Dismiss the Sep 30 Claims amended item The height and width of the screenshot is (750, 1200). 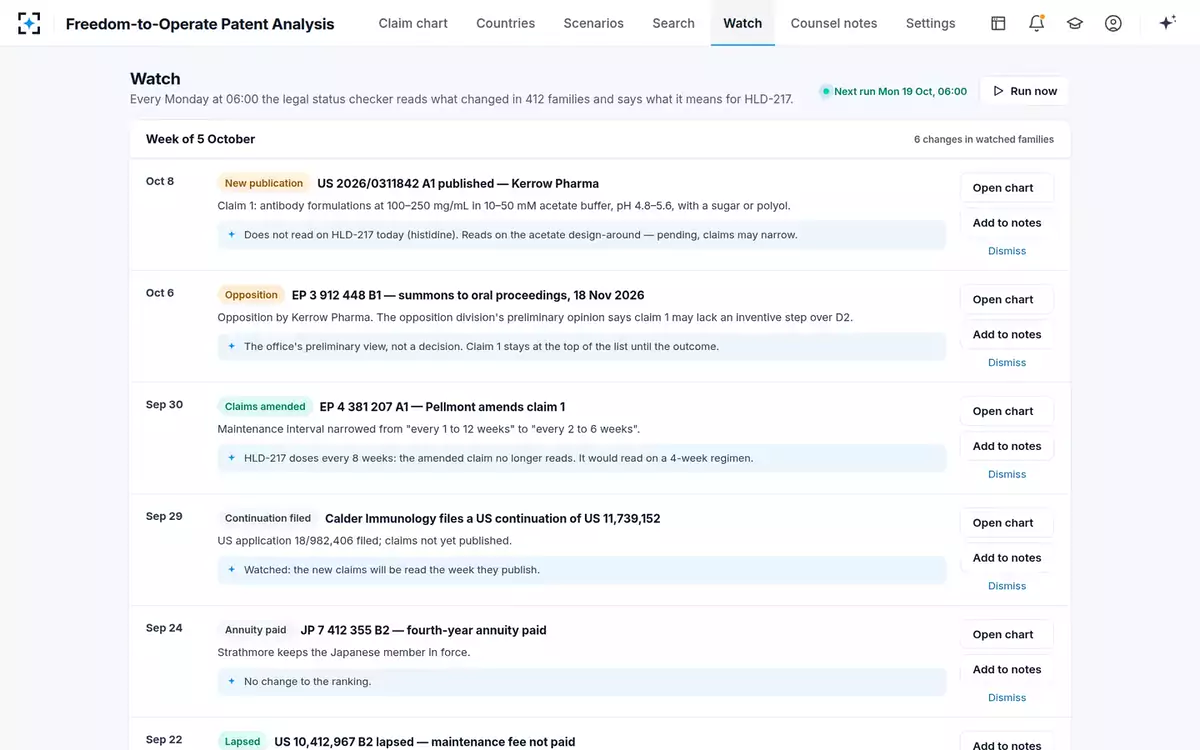pos(1007,474)
